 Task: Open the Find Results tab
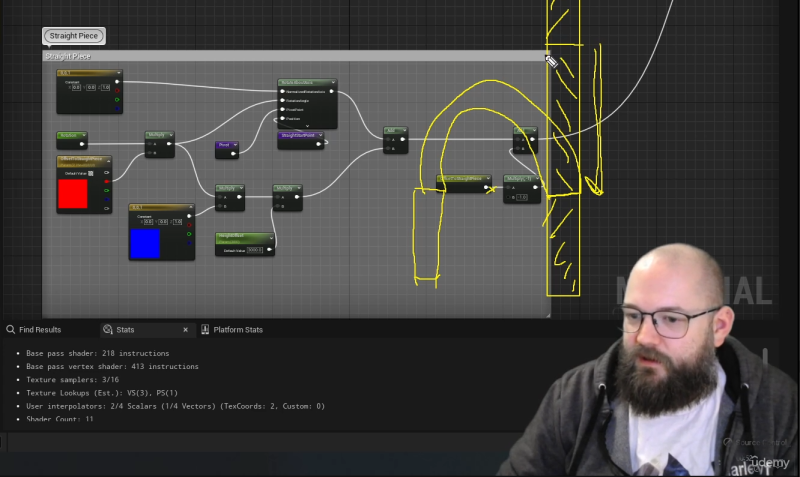coord(39,329)
